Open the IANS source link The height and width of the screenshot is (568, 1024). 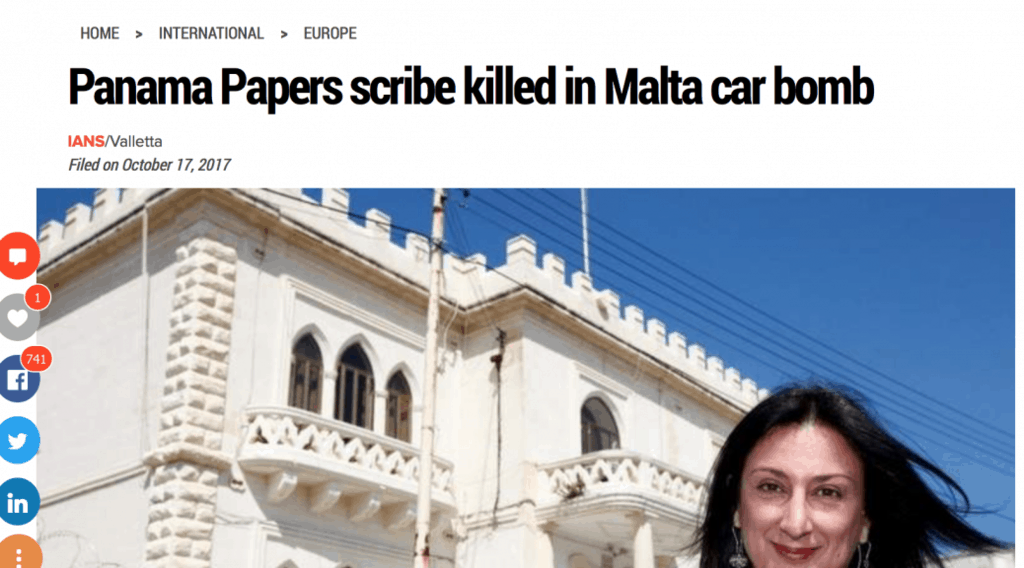point(86,141)
